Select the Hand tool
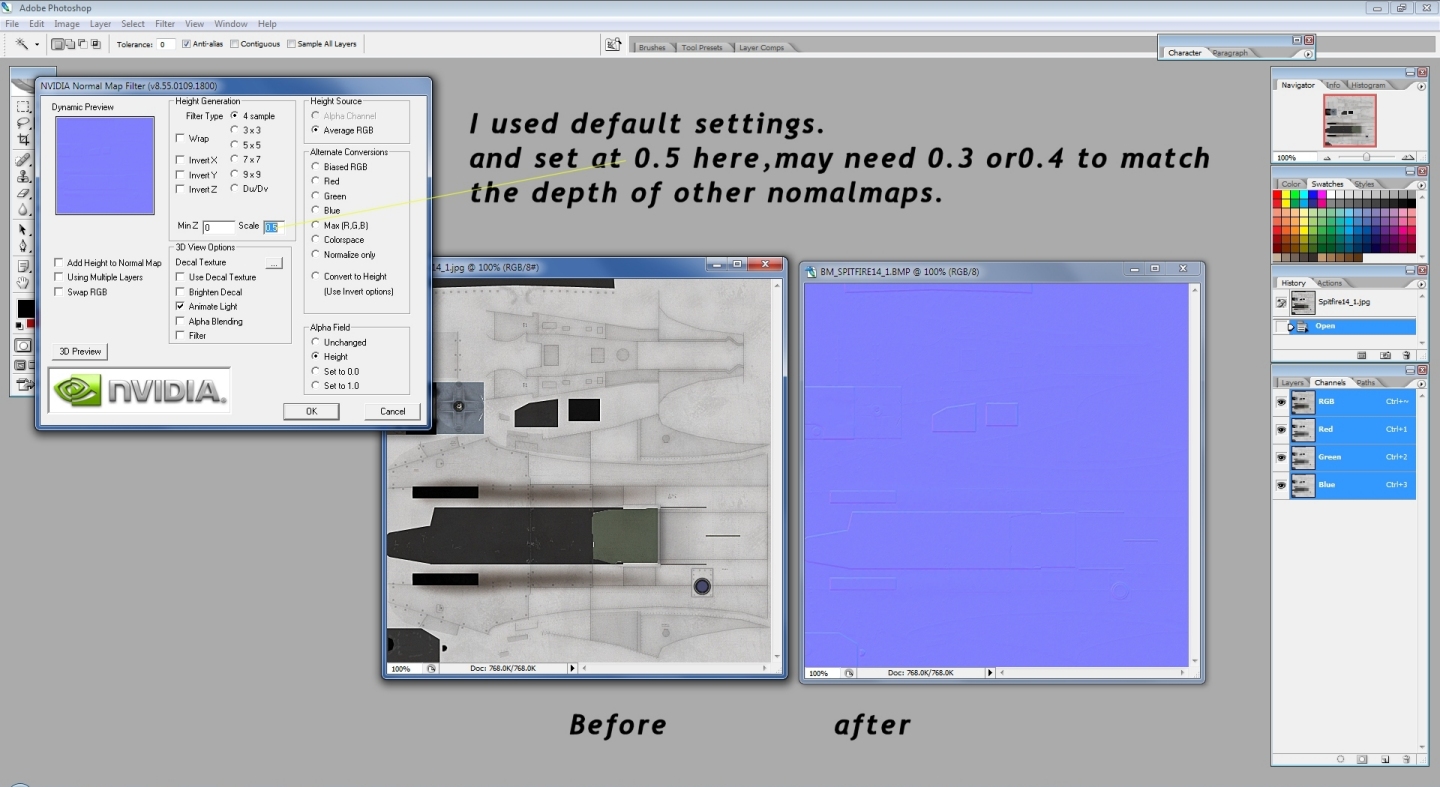 [23, 284]
